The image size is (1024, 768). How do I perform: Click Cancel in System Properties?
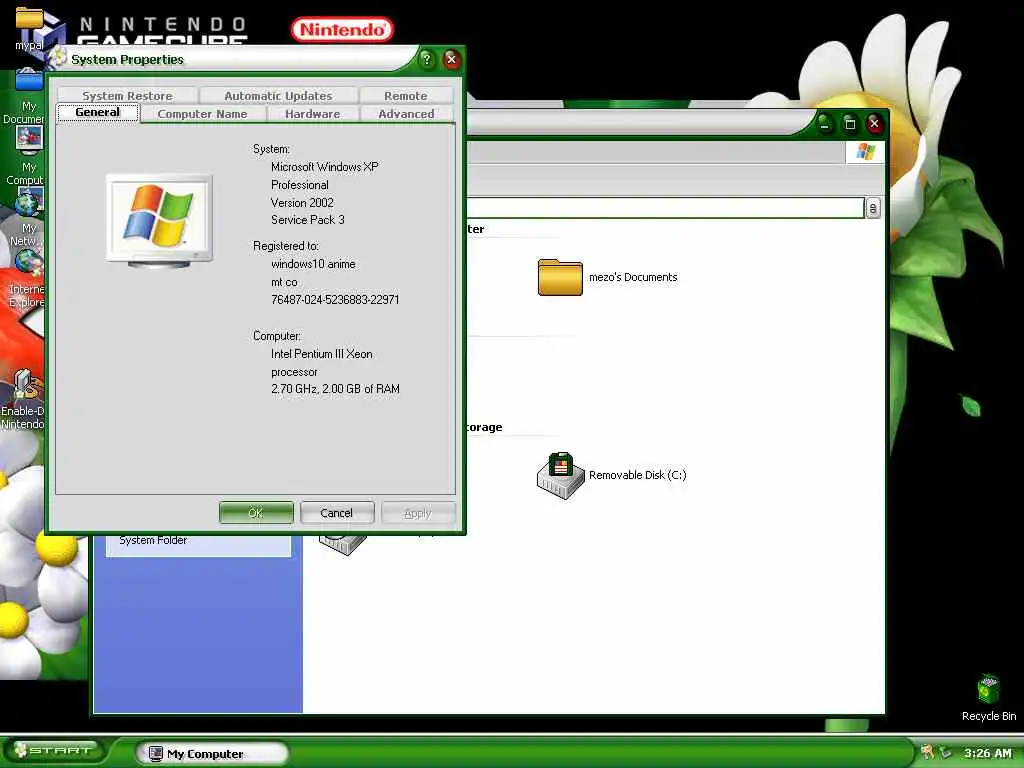(336, 513)
